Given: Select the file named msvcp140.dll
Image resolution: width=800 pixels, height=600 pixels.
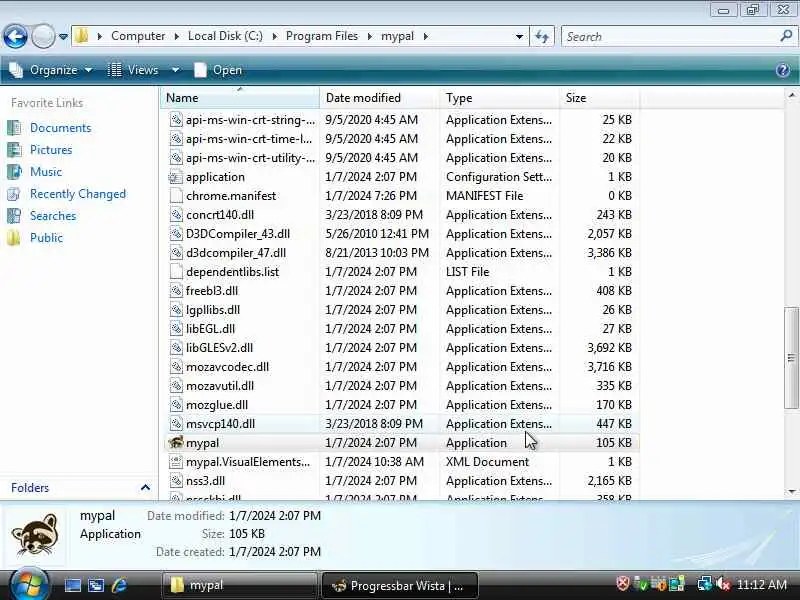Looking at the screenshot, I should [220, 423].
